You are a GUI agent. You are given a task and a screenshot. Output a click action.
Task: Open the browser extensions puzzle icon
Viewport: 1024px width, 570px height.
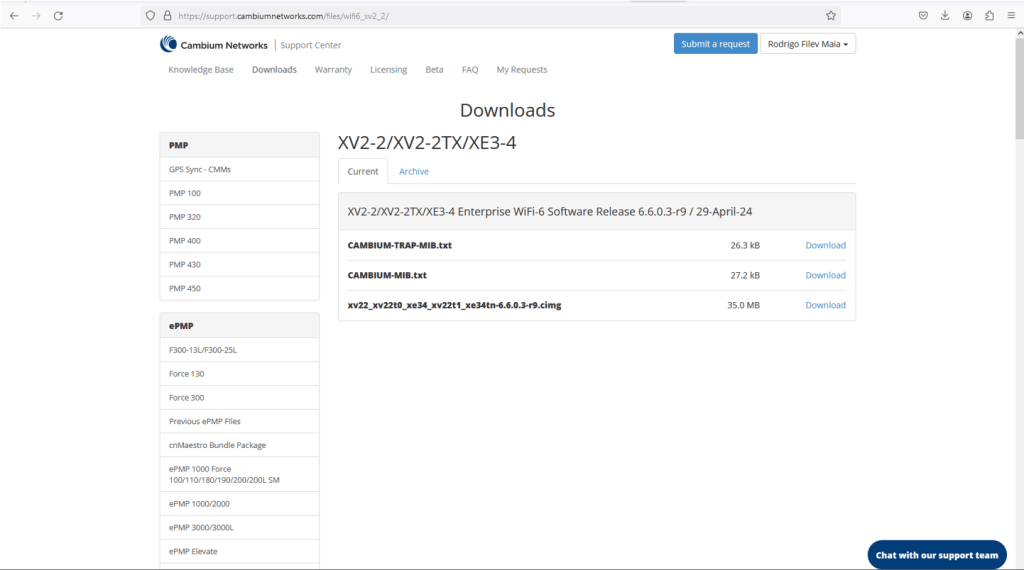(989, 16)
